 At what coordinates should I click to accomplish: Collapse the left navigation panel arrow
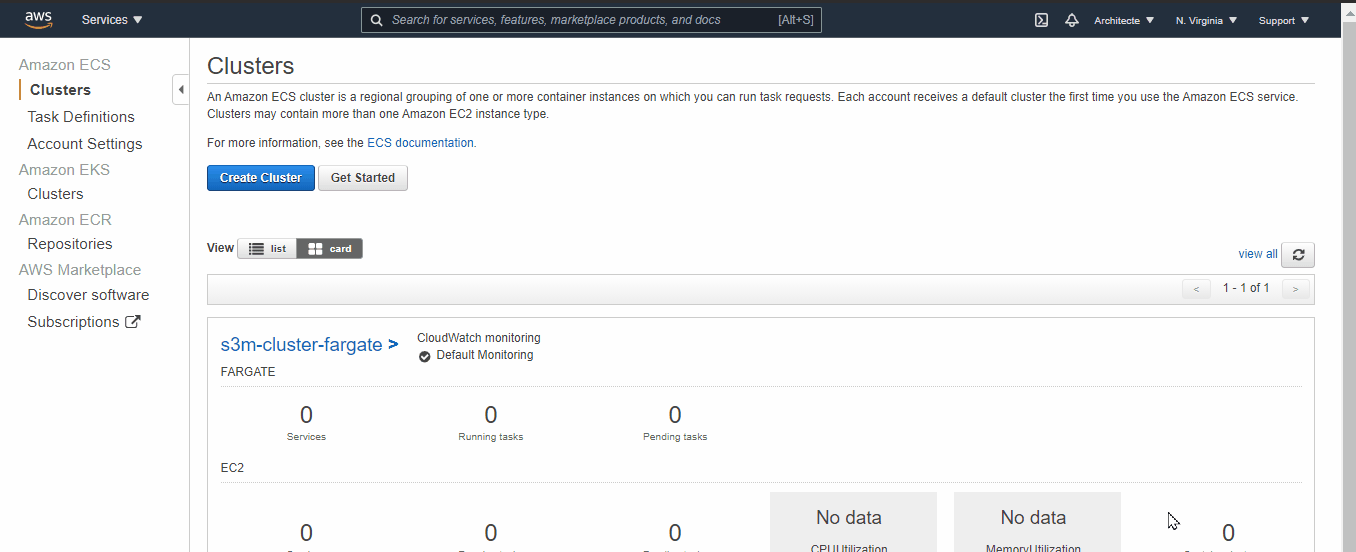point(181,89)
